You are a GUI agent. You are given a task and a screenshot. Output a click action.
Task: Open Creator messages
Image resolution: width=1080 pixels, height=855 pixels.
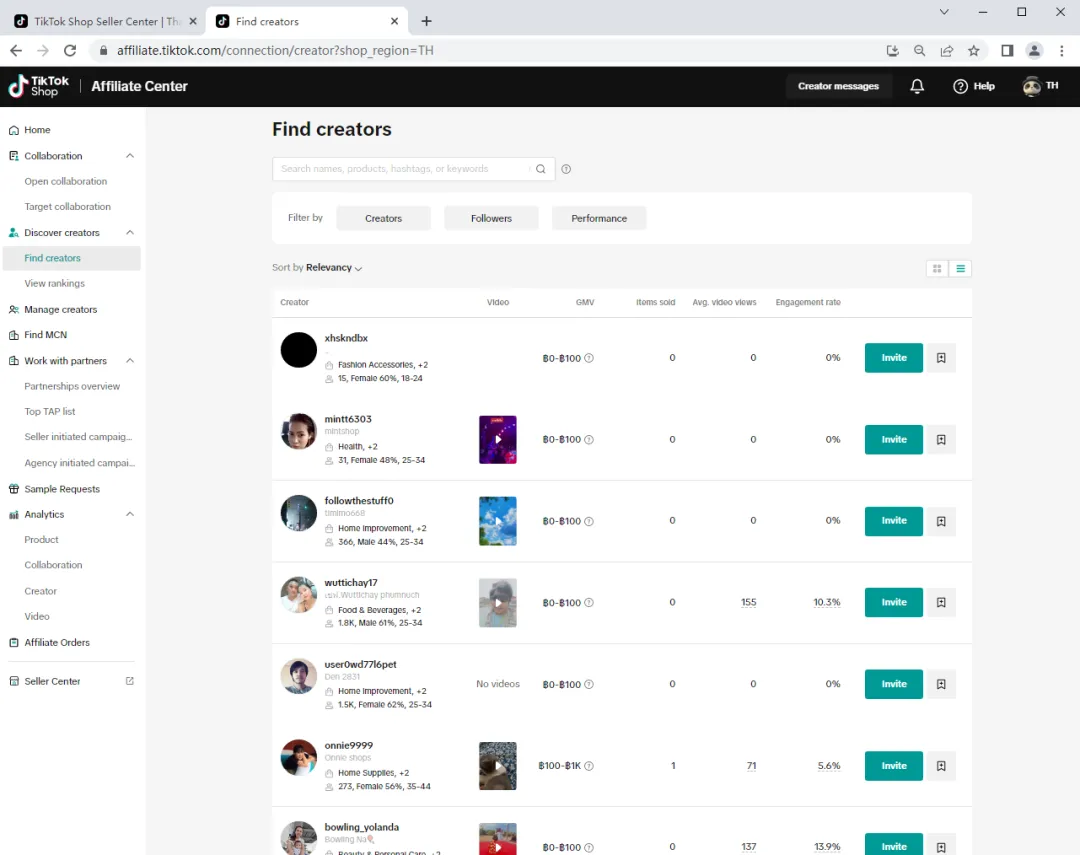(838, 86)
